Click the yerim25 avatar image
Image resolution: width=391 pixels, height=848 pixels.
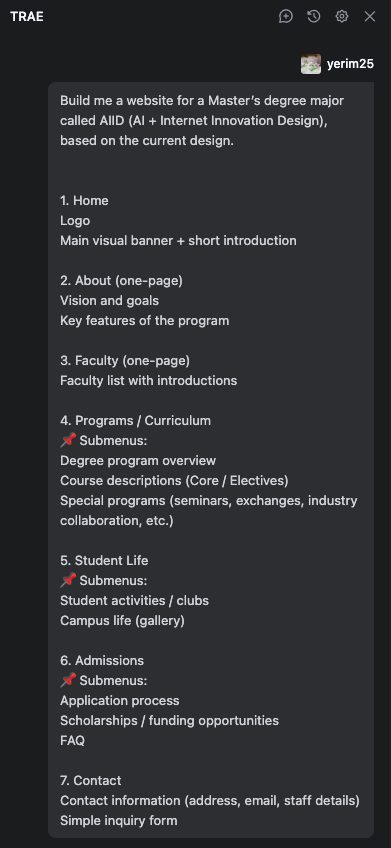point(311,64)
